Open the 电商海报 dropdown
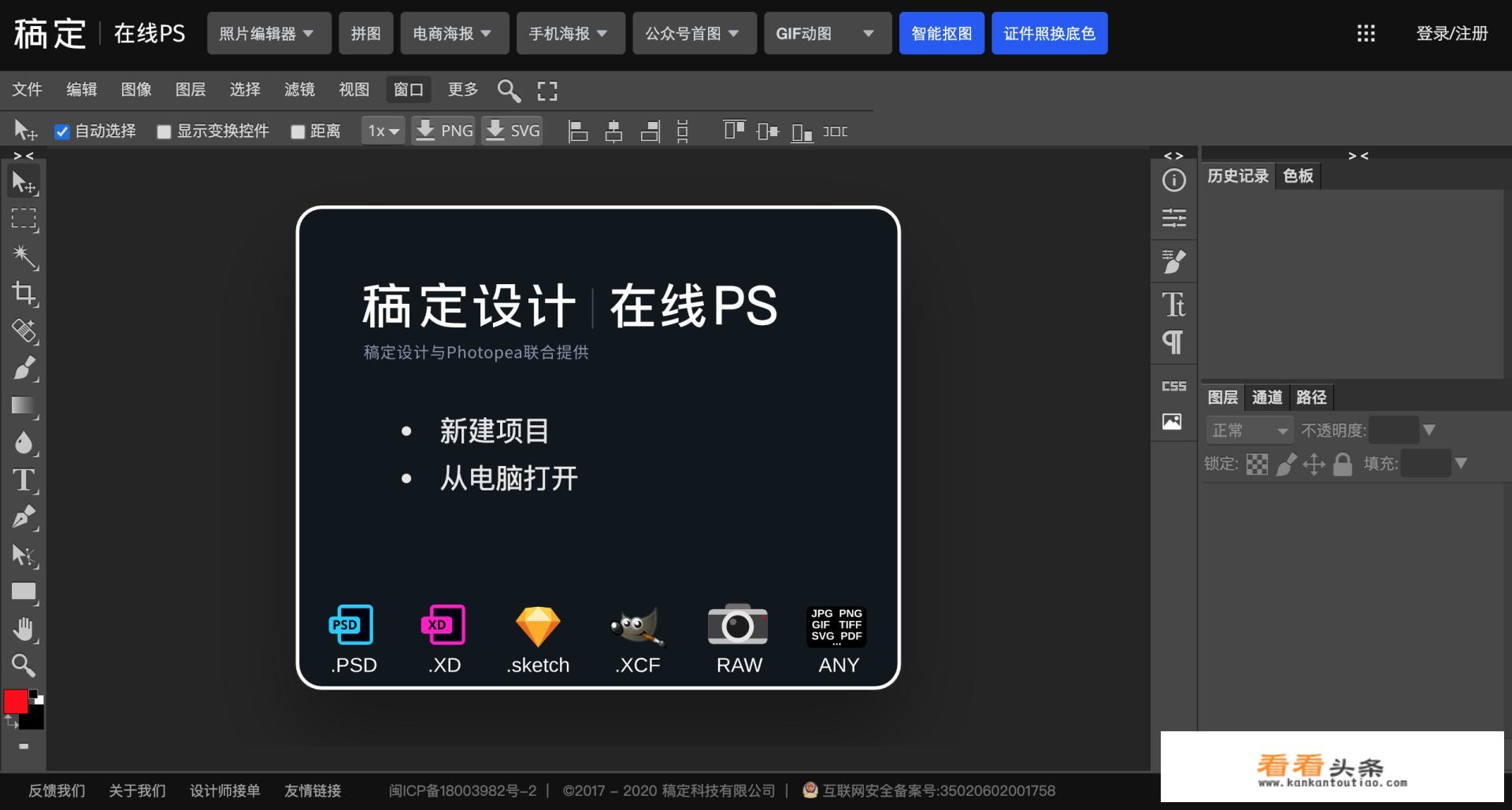The height and width of the screenshot is (810, 1512). pos(454,33)
